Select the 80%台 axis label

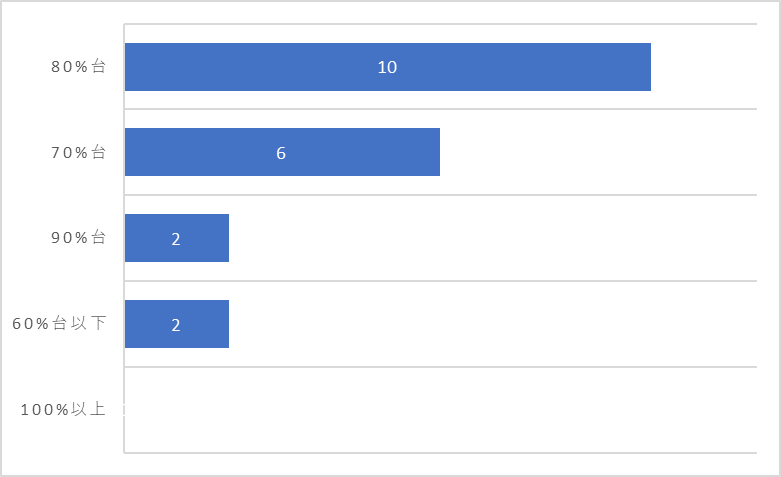point(79,66)
